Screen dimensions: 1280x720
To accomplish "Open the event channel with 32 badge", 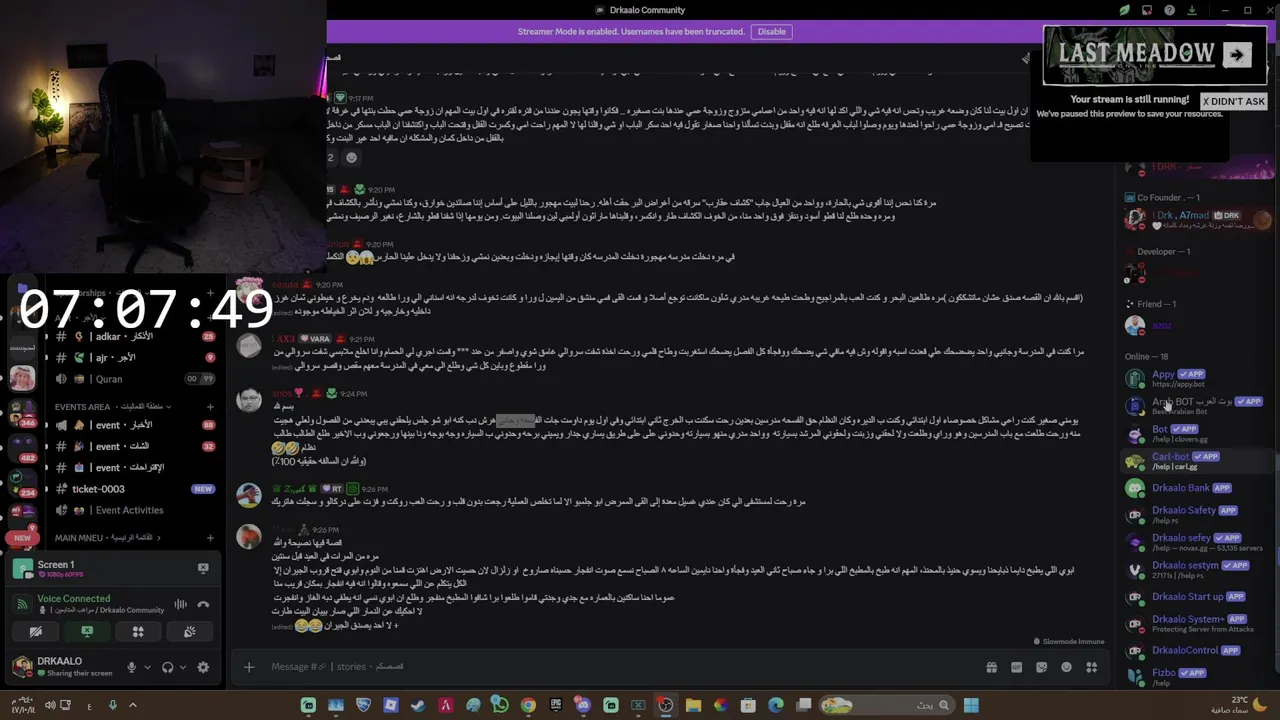I will (x=136, y=446).
